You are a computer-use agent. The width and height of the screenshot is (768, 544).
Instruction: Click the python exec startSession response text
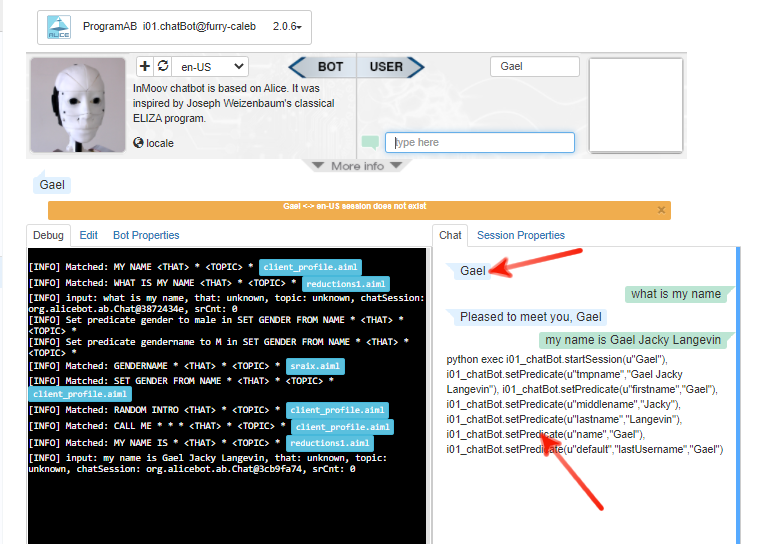click(585, 404)
